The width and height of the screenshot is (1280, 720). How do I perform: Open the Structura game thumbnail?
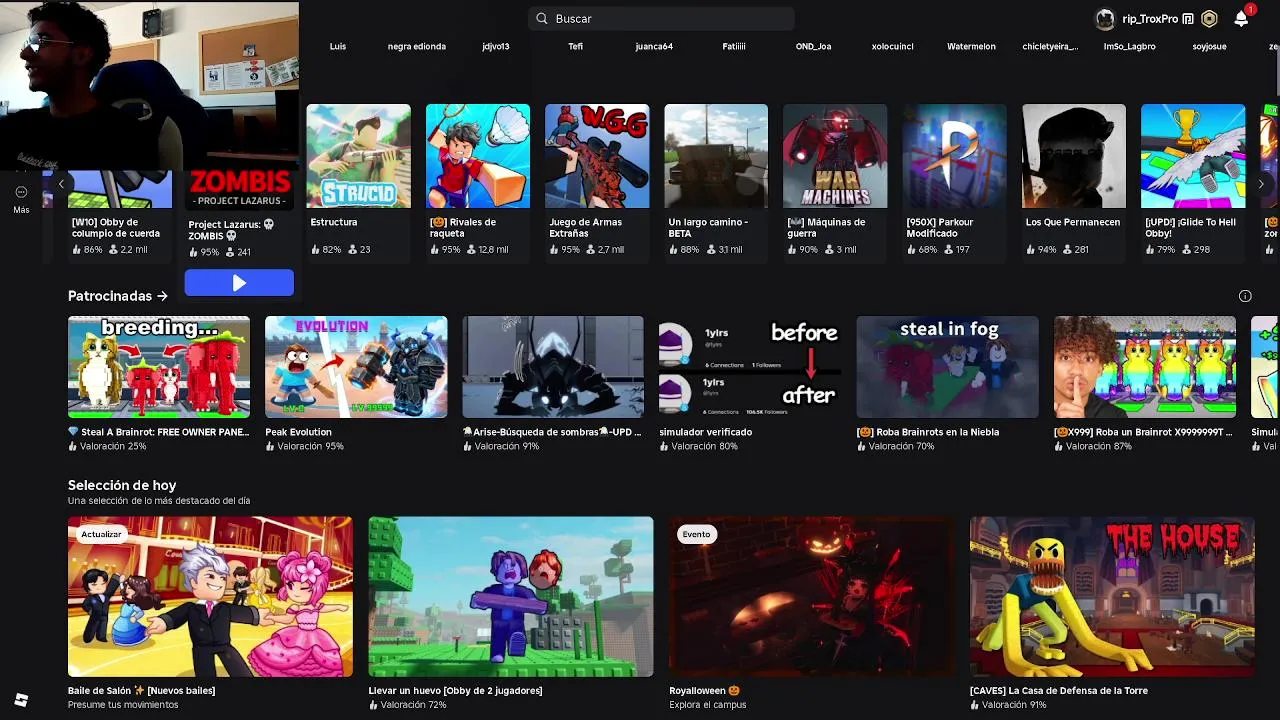[x=358, y=156]
